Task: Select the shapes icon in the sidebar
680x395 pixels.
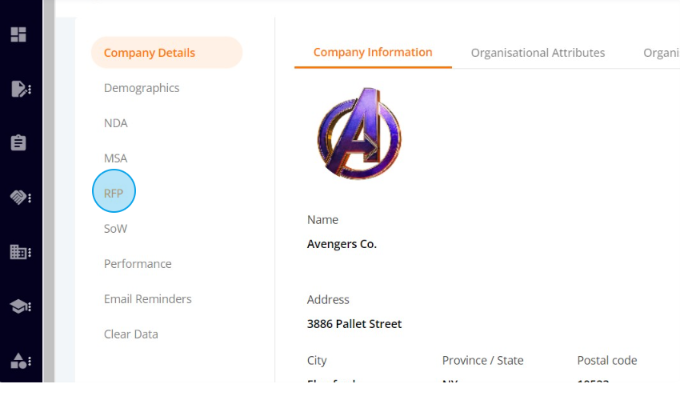Action: tap(20, 361)
